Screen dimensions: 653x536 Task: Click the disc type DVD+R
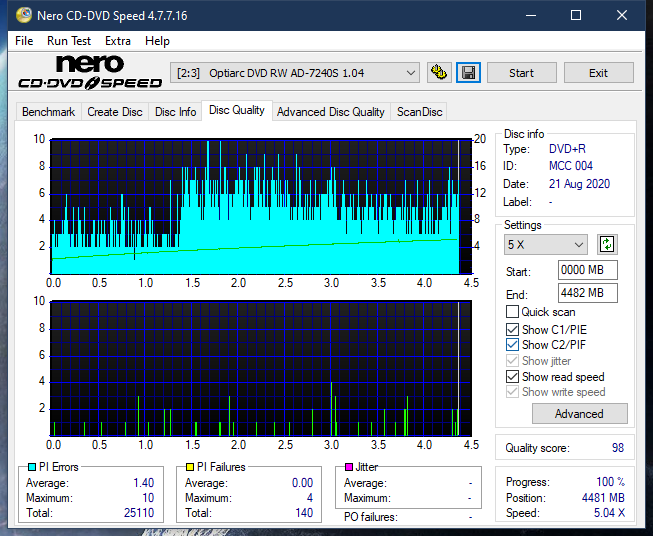tap(567, 149)
